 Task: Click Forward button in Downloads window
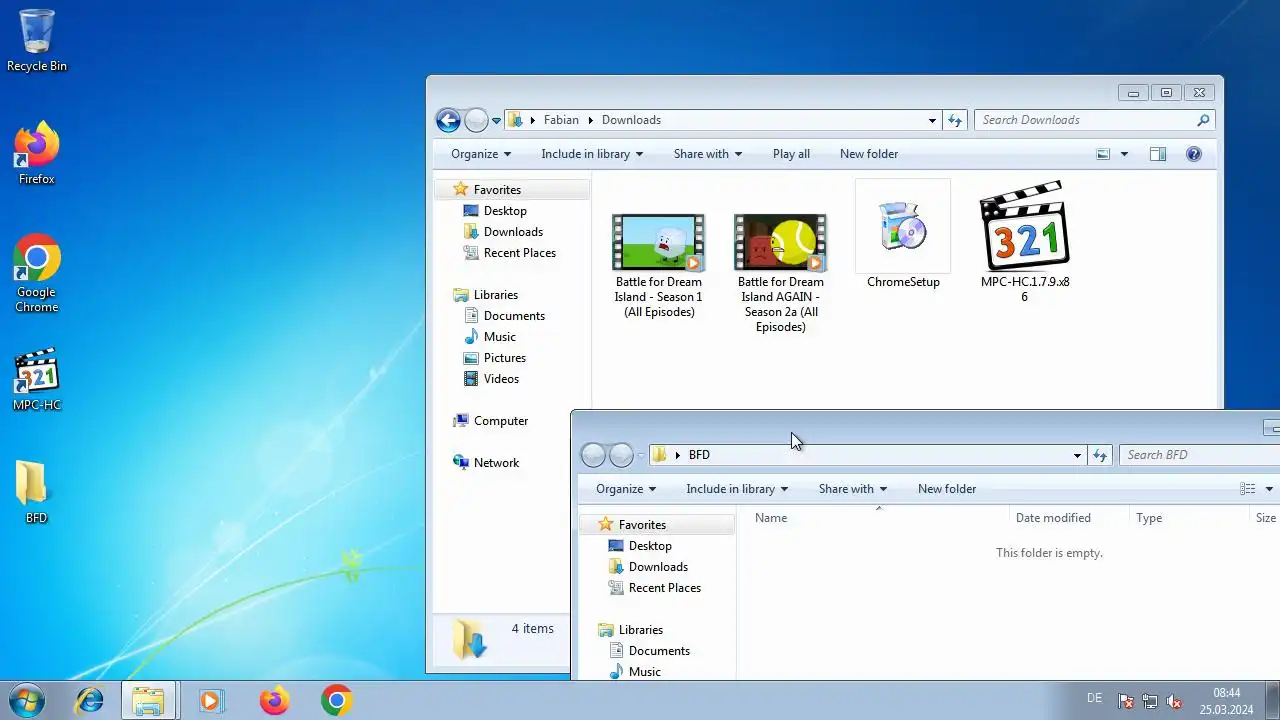476,121
